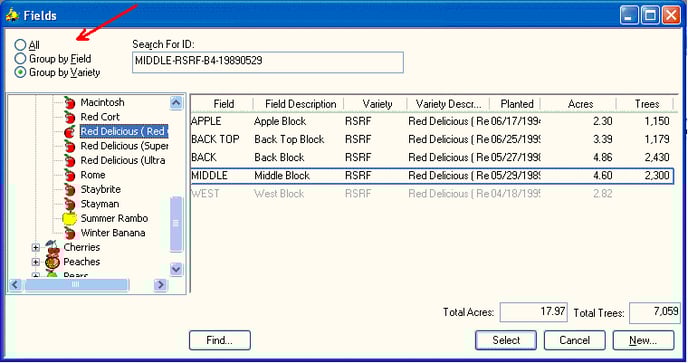
Task: Click the tree vertical scrollbar thumb
Action: 176,224
